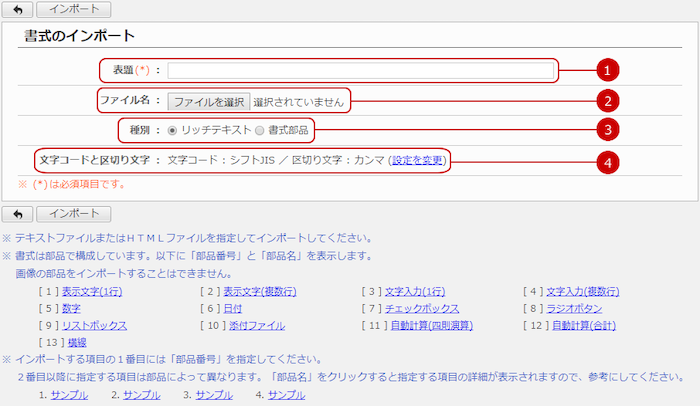
Task: Select the 書式部品 radio button
Action: (x=260, y=130)
